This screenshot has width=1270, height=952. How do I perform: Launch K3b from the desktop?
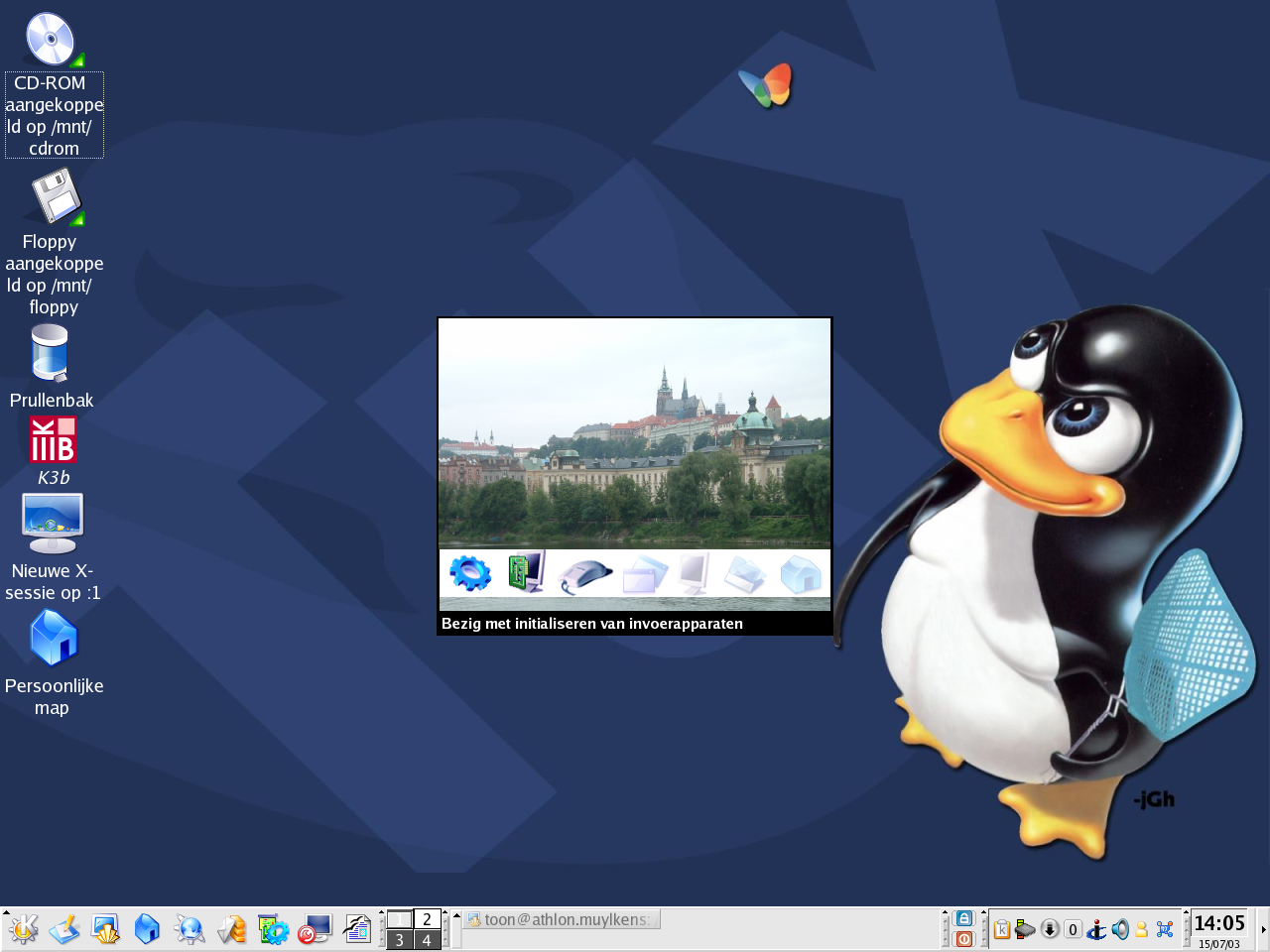tap(53, 439)
